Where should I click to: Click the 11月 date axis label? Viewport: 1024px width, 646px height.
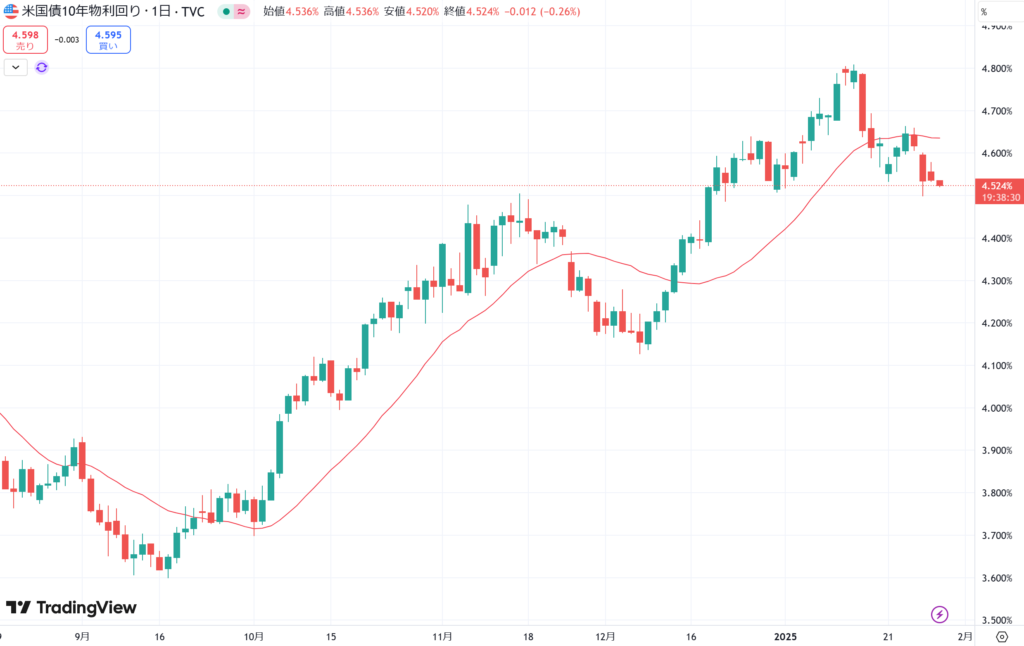pos(443,636)
